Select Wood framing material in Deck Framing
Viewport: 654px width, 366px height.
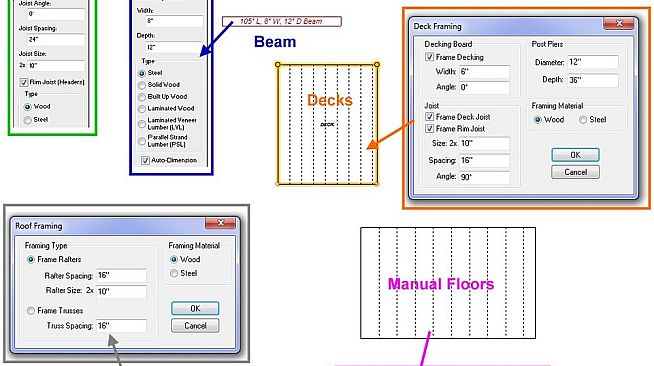coord(538,120)
